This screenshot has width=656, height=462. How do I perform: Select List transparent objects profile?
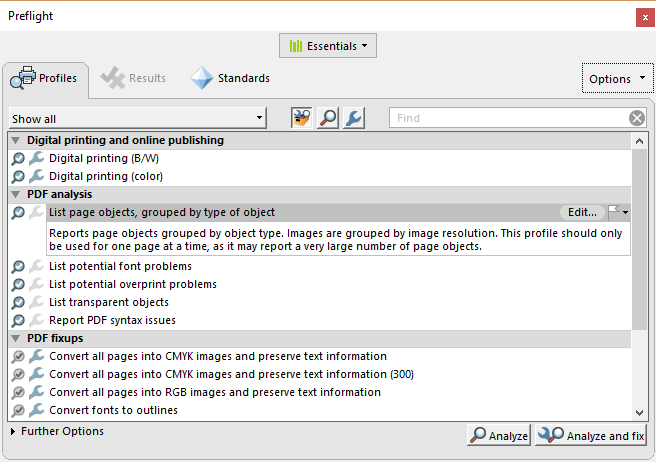109,302
